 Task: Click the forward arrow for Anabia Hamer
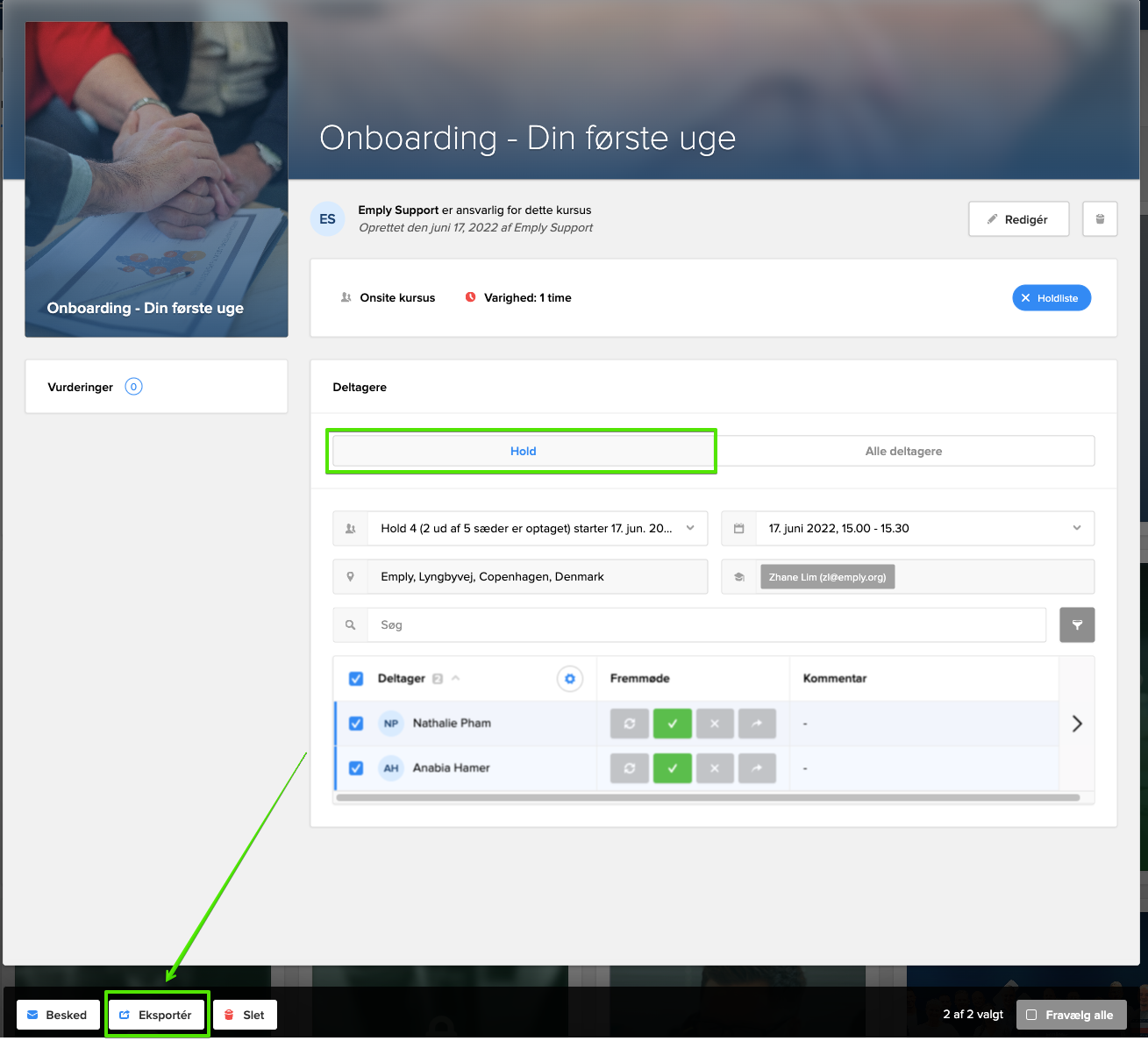[x=757, y=768]
